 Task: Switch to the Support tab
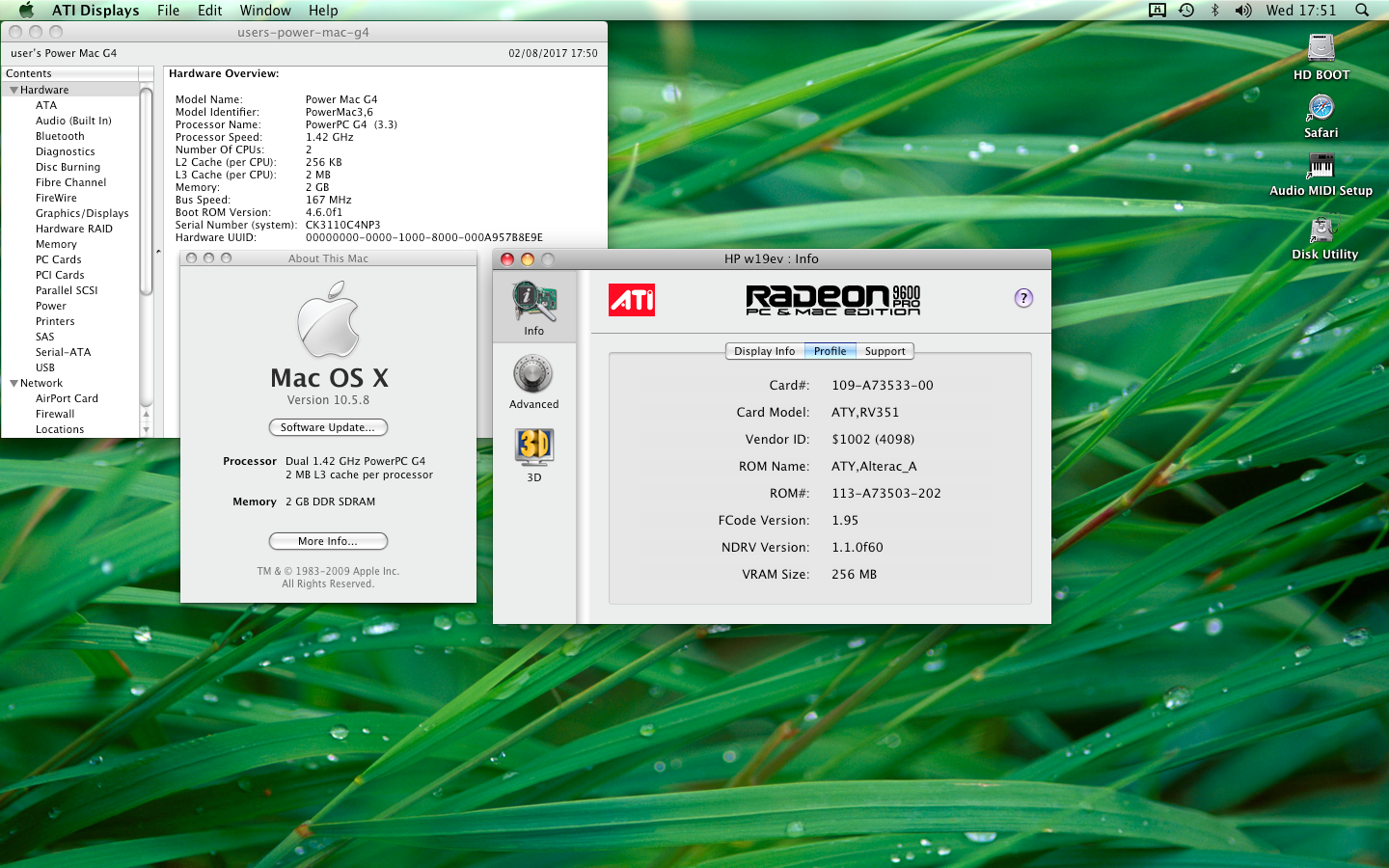(885, 351)
